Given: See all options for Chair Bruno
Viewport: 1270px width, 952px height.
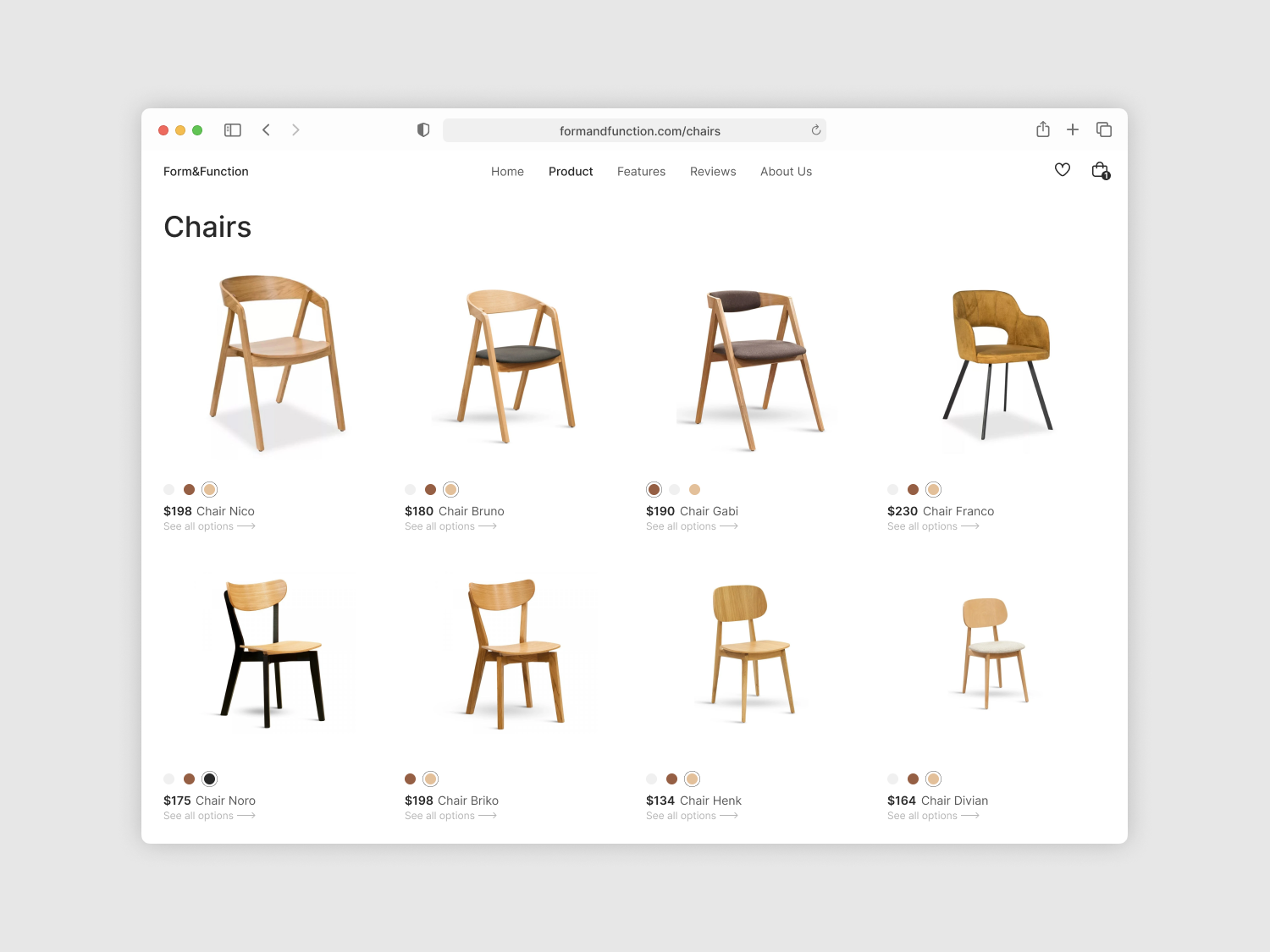Looking at the screenshot, I should tap(450, 526).
